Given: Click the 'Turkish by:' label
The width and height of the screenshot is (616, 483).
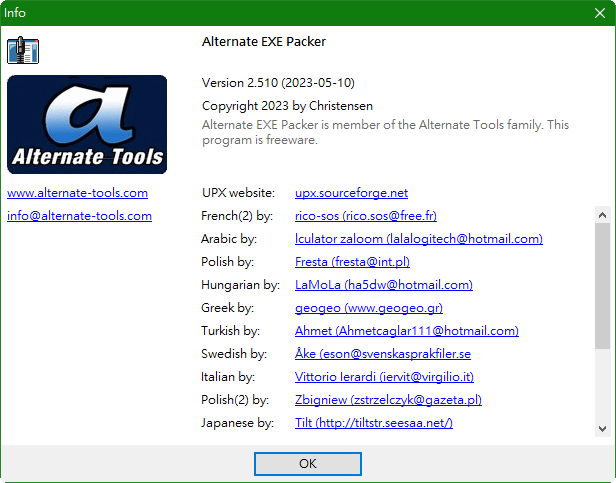Looking at the screenshot, I should tap(230, 331).
